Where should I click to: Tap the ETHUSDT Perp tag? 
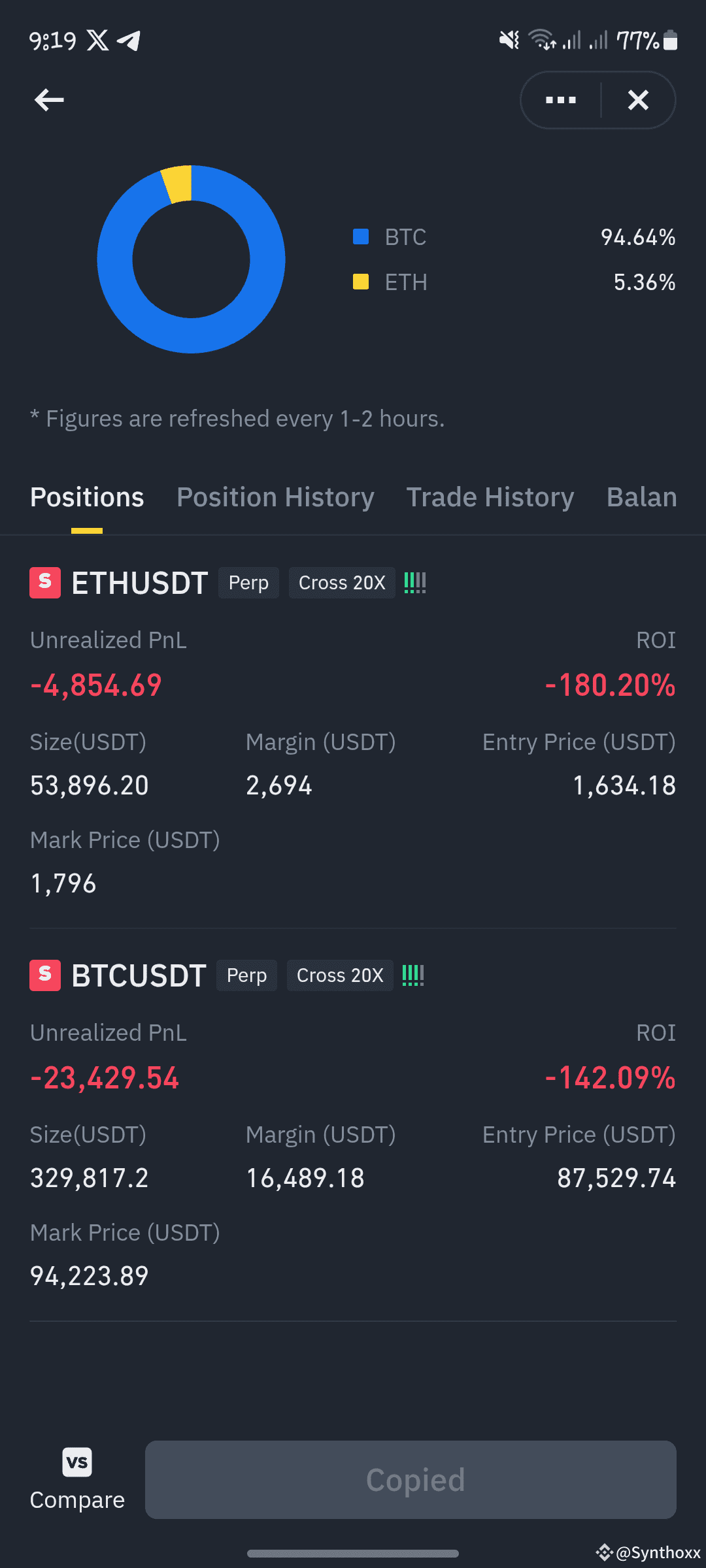[248, 583]
